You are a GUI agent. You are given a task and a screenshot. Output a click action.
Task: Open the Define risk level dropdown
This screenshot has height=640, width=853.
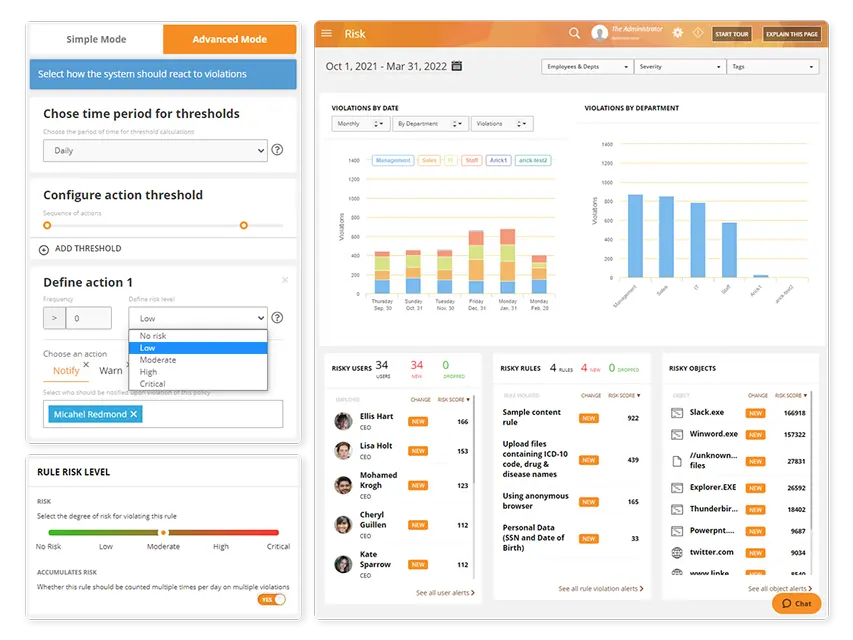(198, 318)
